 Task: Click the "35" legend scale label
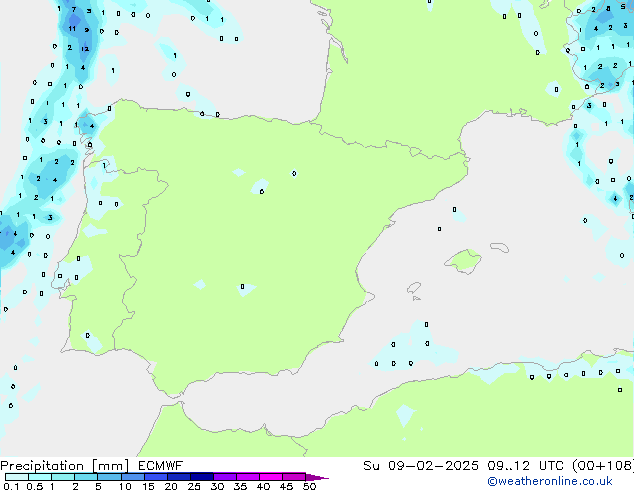pos(240,486)
